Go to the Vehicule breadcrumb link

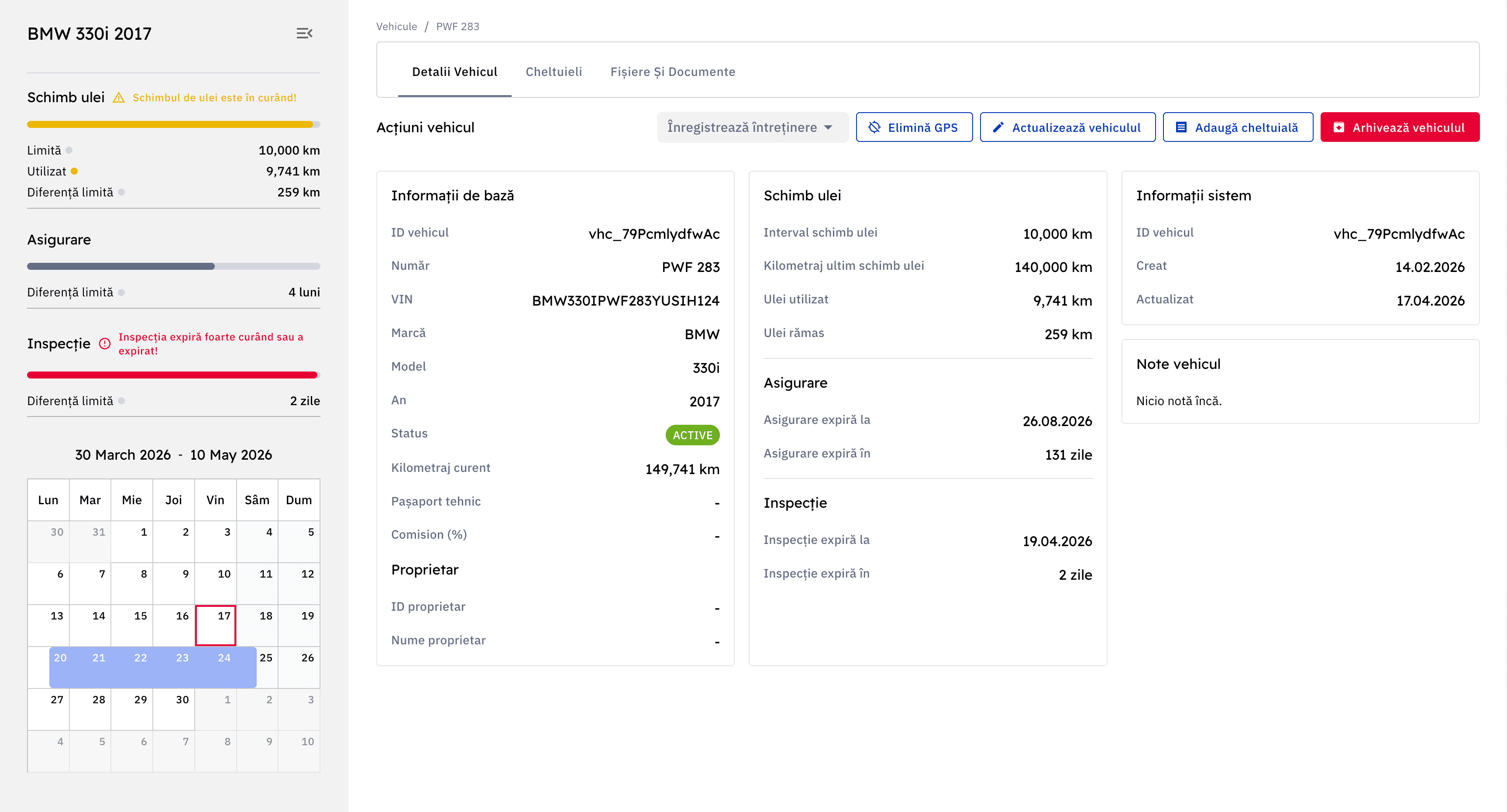tap(396, 26)
